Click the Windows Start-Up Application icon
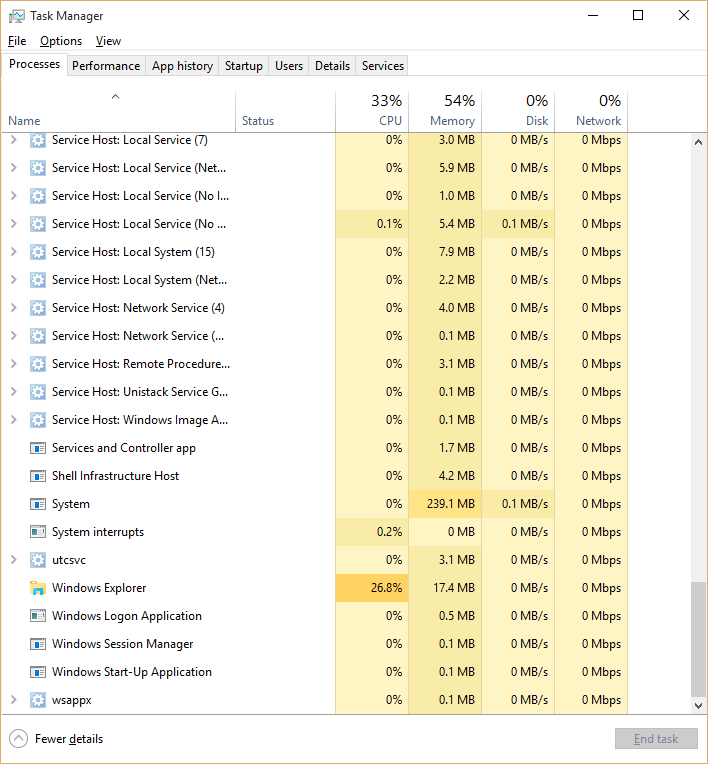The width and height of the screenshot is (708, 764). [x=38, y=672]
